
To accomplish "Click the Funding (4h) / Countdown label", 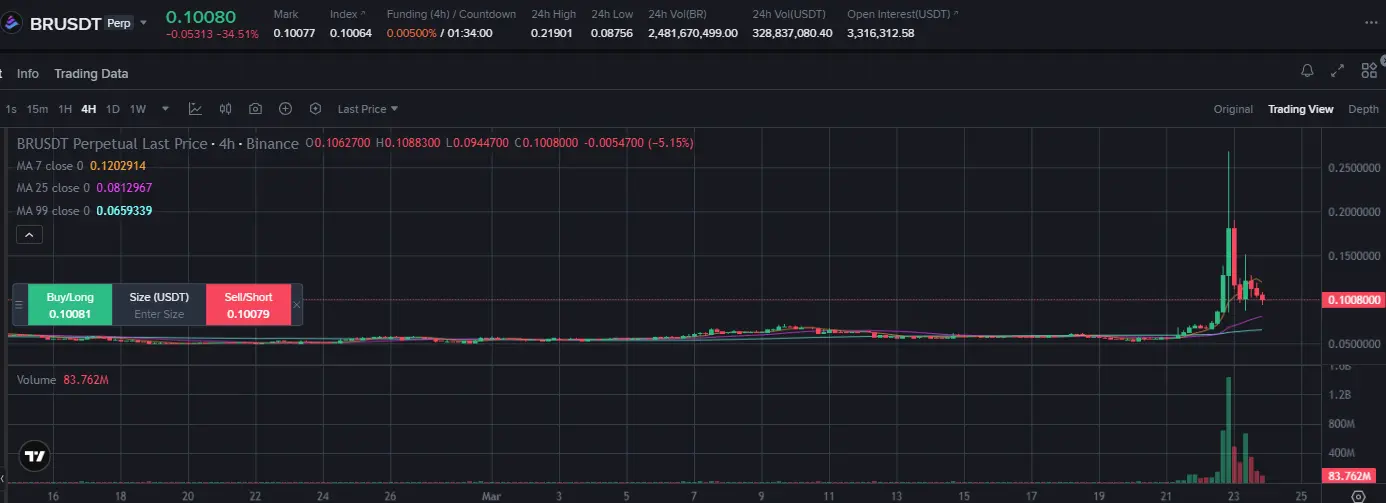I will tap(451, 14).
